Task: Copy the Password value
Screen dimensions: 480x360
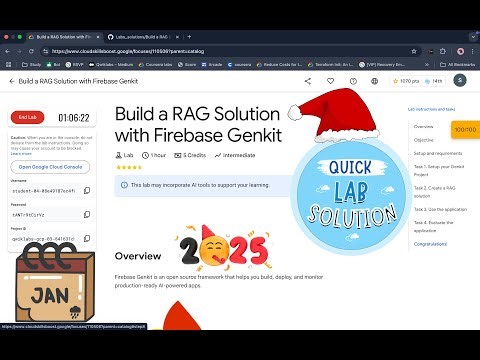Action: point(87,214)
